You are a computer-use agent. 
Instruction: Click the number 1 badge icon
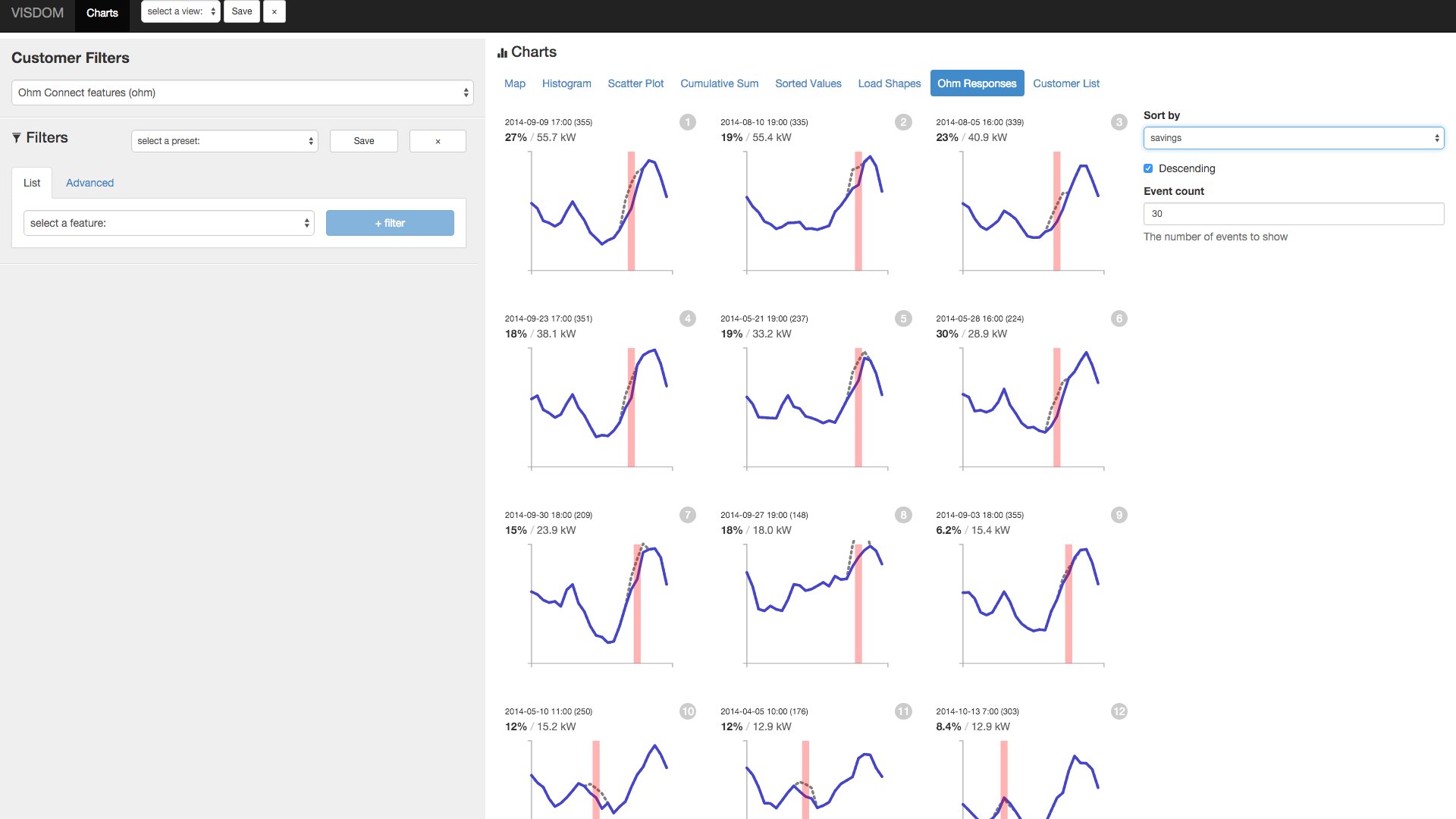pyautogui.click(x=687, y=122)
